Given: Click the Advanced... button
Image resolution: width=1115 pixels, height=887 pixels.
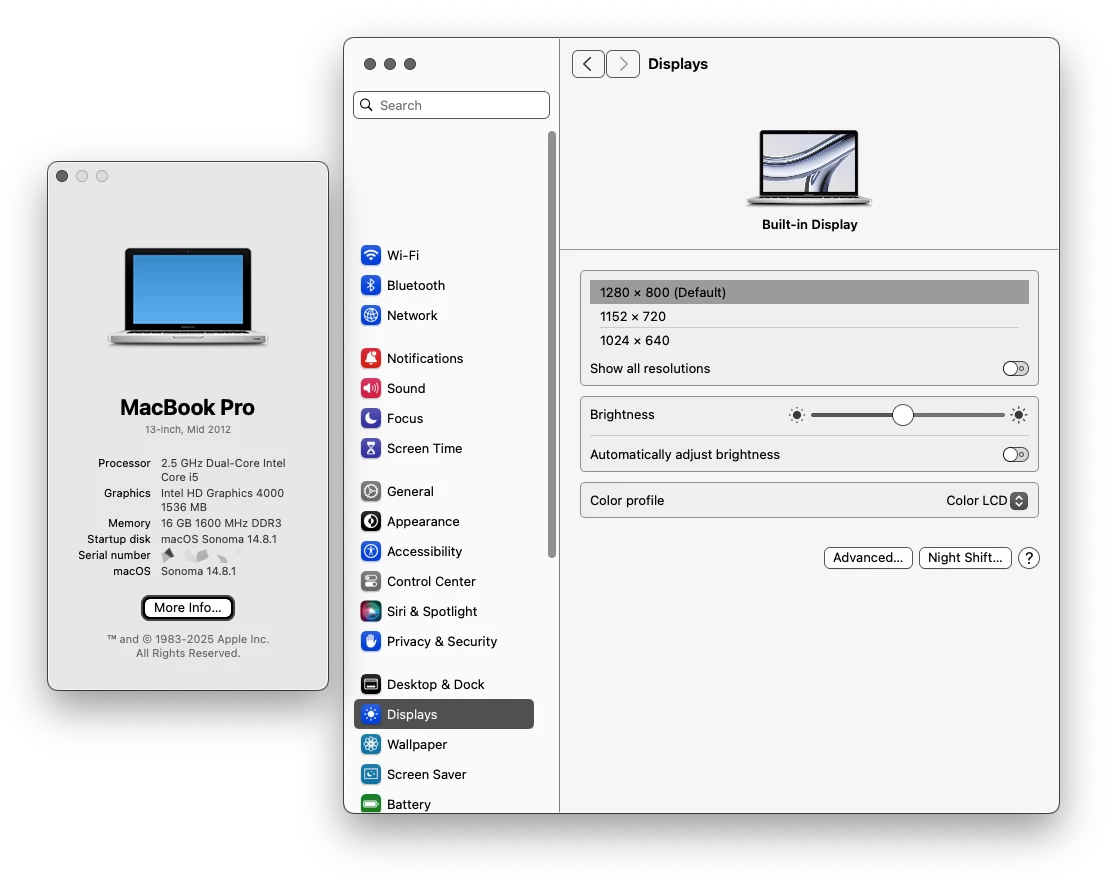Looking at the screenshot, I should pos(868,558).
